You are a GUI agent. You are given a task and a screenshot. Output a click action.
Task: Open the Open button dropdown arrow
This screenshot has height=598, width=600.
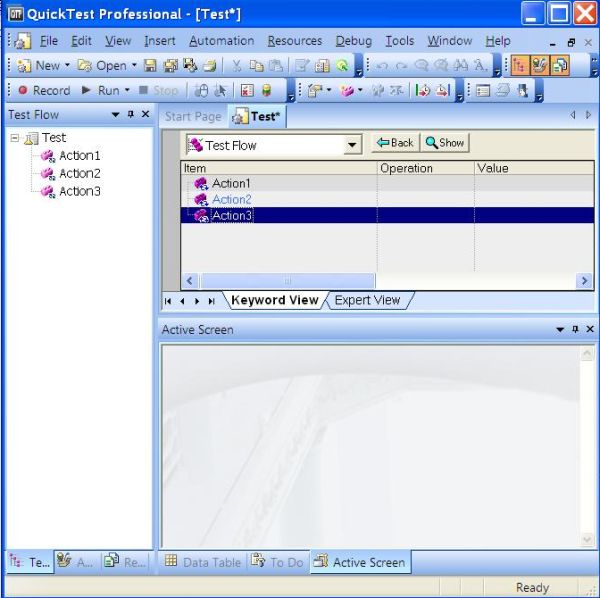pyautogui.click(x=134, y=65)
